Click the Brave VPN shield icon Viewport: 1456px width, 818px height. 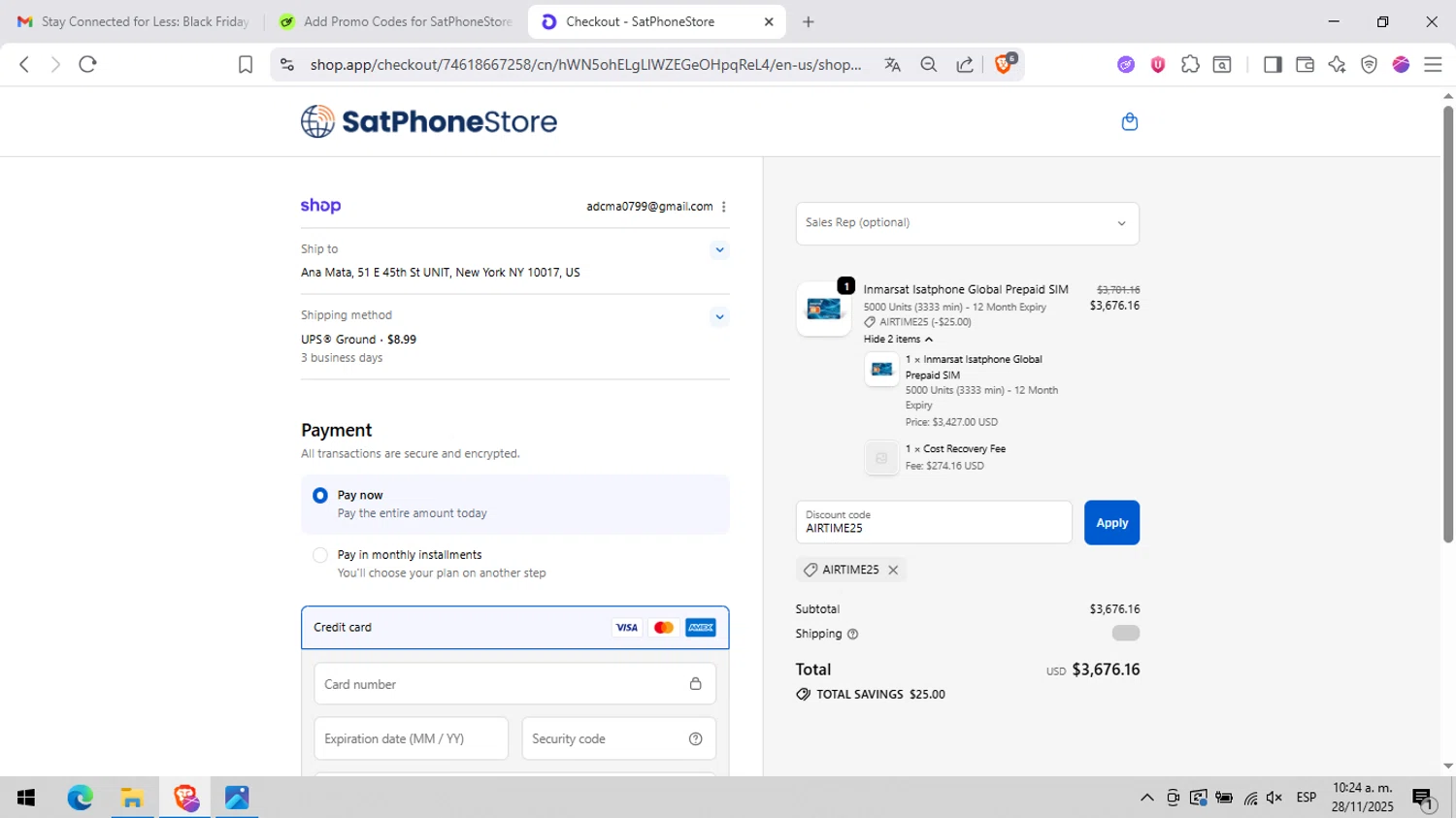(x=1369, y=64)
